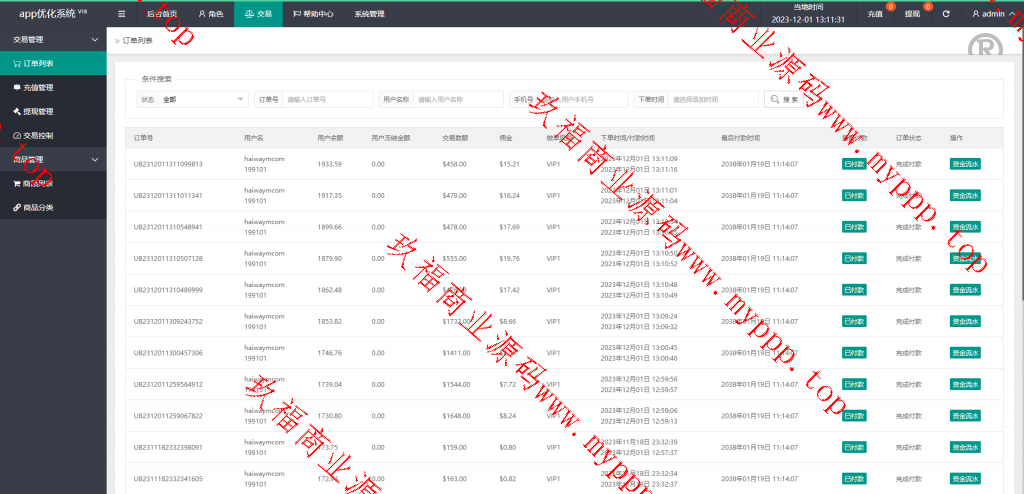Open 商品分类 in the sidebar
The height and width of the screenshot is (494, 1024).
(39, 207)
